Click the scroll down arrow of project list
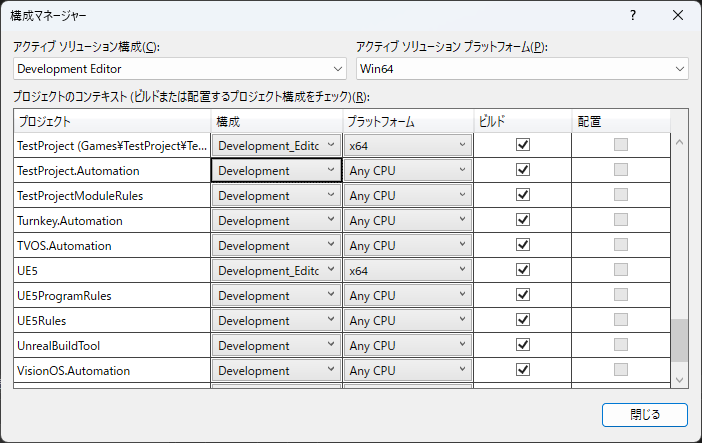Image resolution: width=702 pixels, height=443 pixels. [679, 380]
